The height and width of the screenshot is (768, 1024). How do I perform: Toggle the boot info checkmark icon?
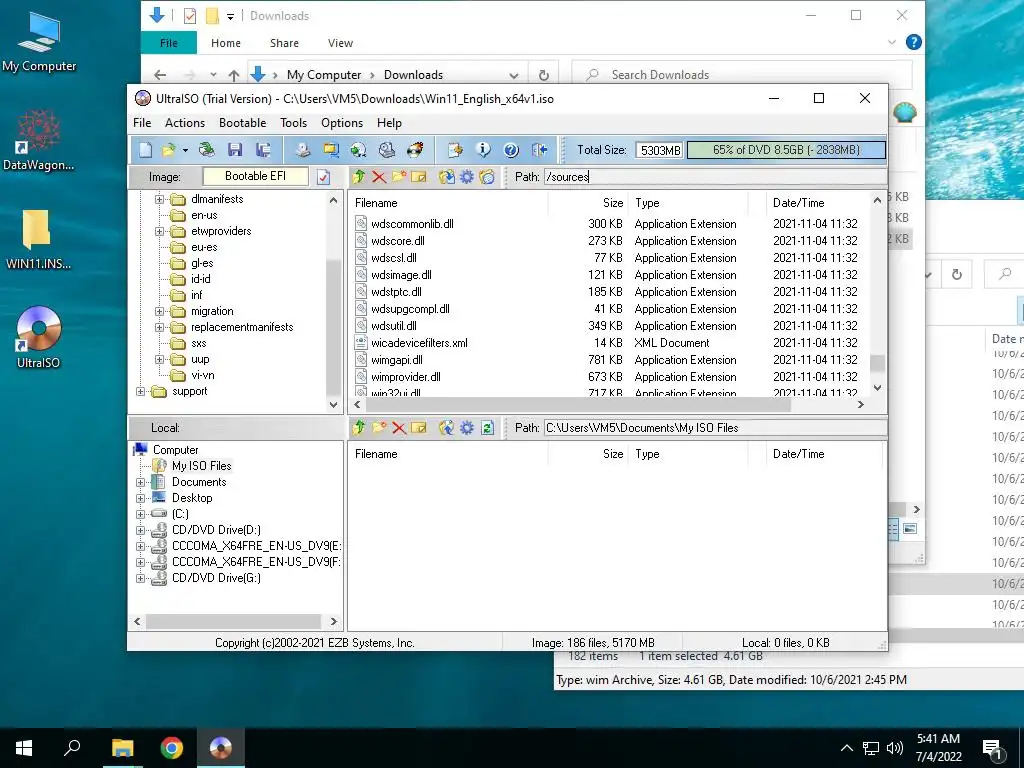[323, 177]
